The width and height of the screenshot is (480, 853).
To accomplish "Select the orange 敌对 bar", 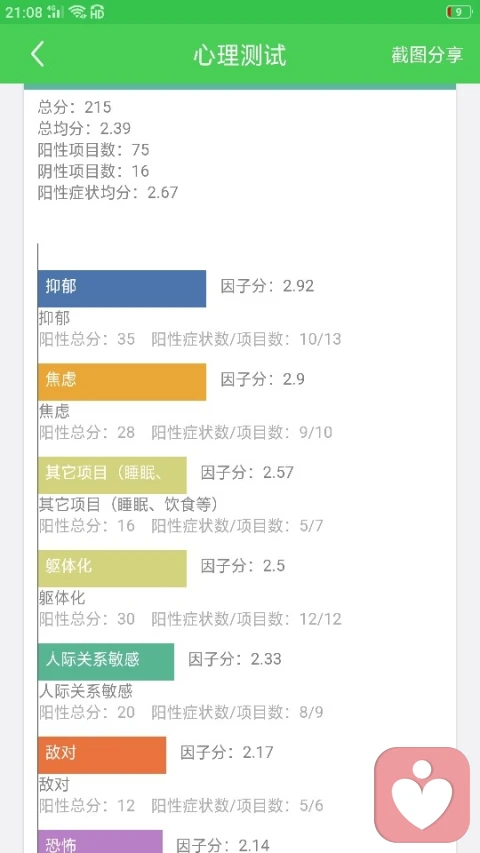I will point(102,755).
